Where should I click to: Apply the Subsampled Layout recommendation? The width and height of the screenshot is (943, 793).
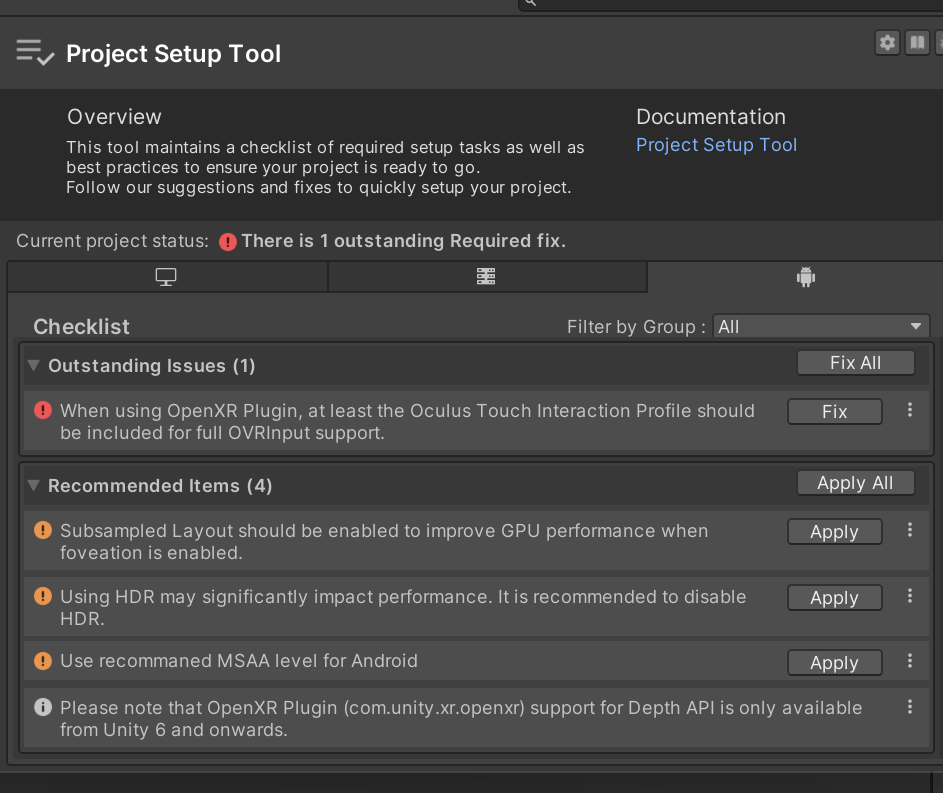click(834, 532)
